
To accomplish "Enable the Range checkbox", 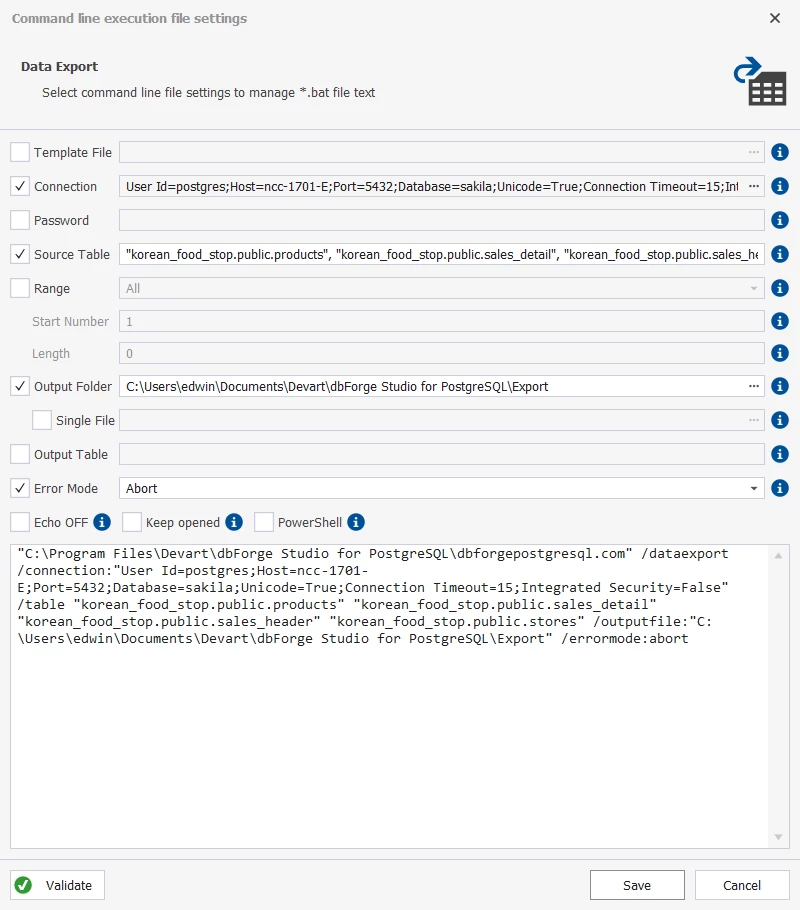I will point(20,288).
